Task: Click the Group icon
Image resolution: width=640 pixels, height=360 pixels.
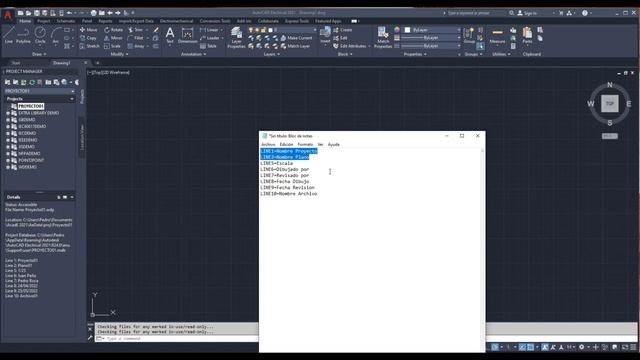Action: (x=469, y=35)
